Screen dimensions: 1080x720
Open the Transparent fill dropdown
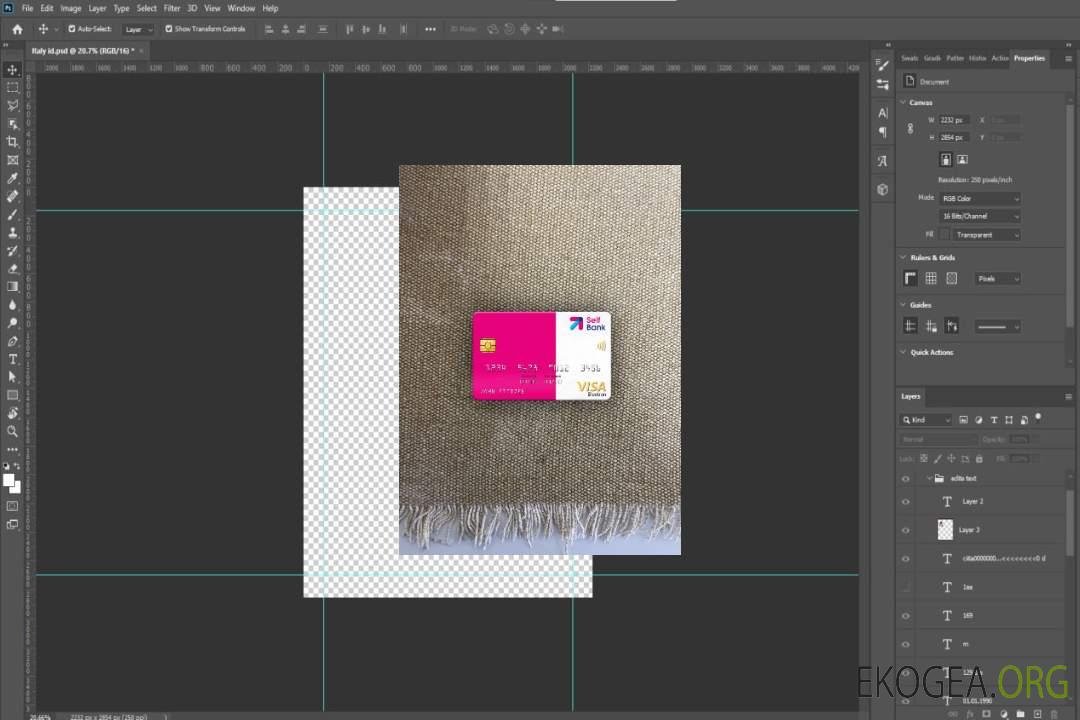pos(986,235)
